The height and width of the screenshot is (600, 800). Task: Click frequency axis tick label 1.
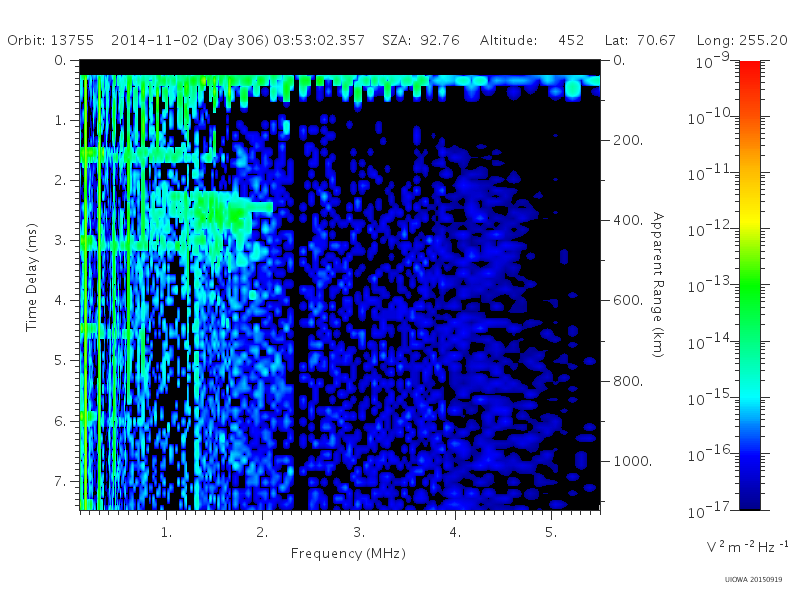166,532
